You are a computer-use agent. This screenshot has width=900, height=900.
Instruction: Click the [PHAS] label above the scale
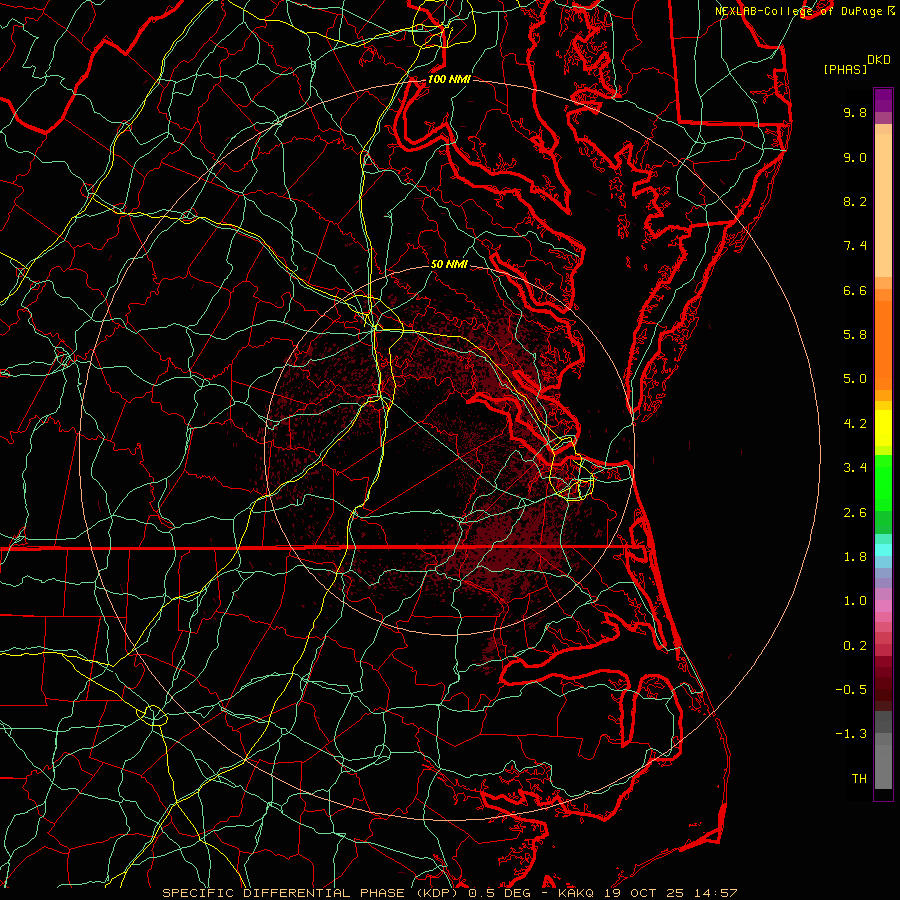tap(845, 69)
